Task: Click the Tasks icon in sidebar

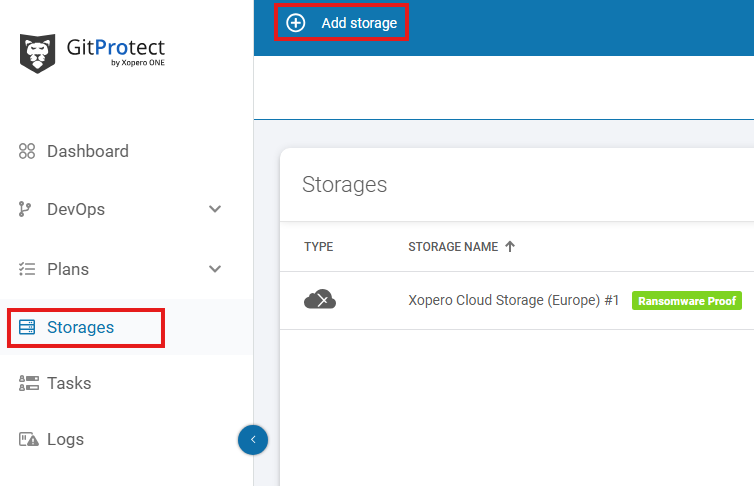Action: [x=27, y=383]
